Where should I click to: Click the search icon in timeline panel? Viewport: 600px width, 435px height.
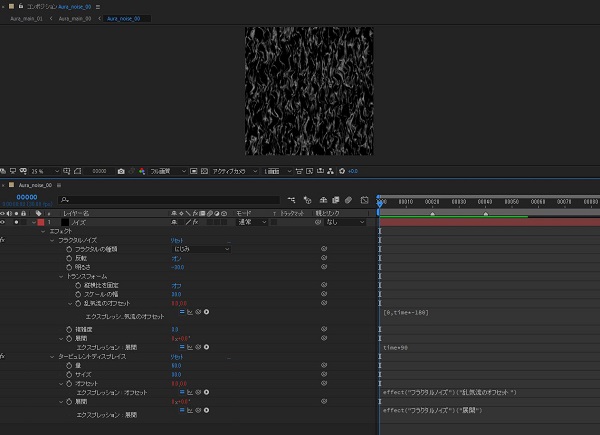(63, 200)
